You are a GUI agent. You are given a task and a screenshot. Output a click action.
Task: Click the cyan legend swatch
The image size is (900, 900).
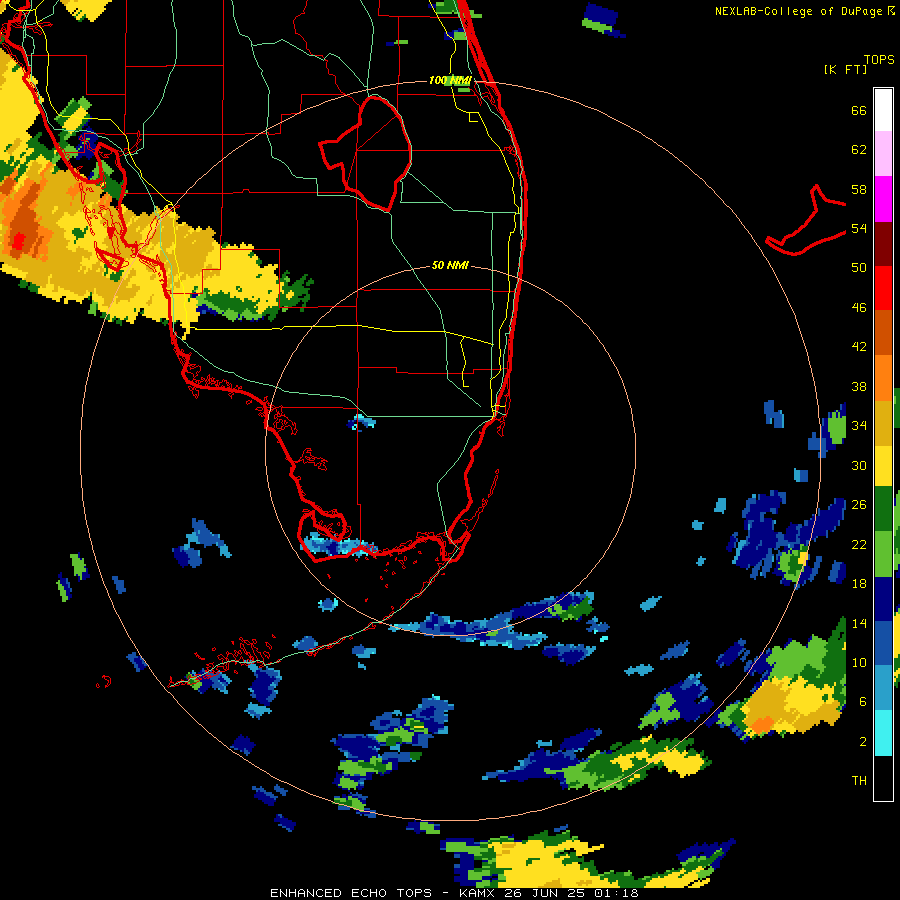click(883, 733)
